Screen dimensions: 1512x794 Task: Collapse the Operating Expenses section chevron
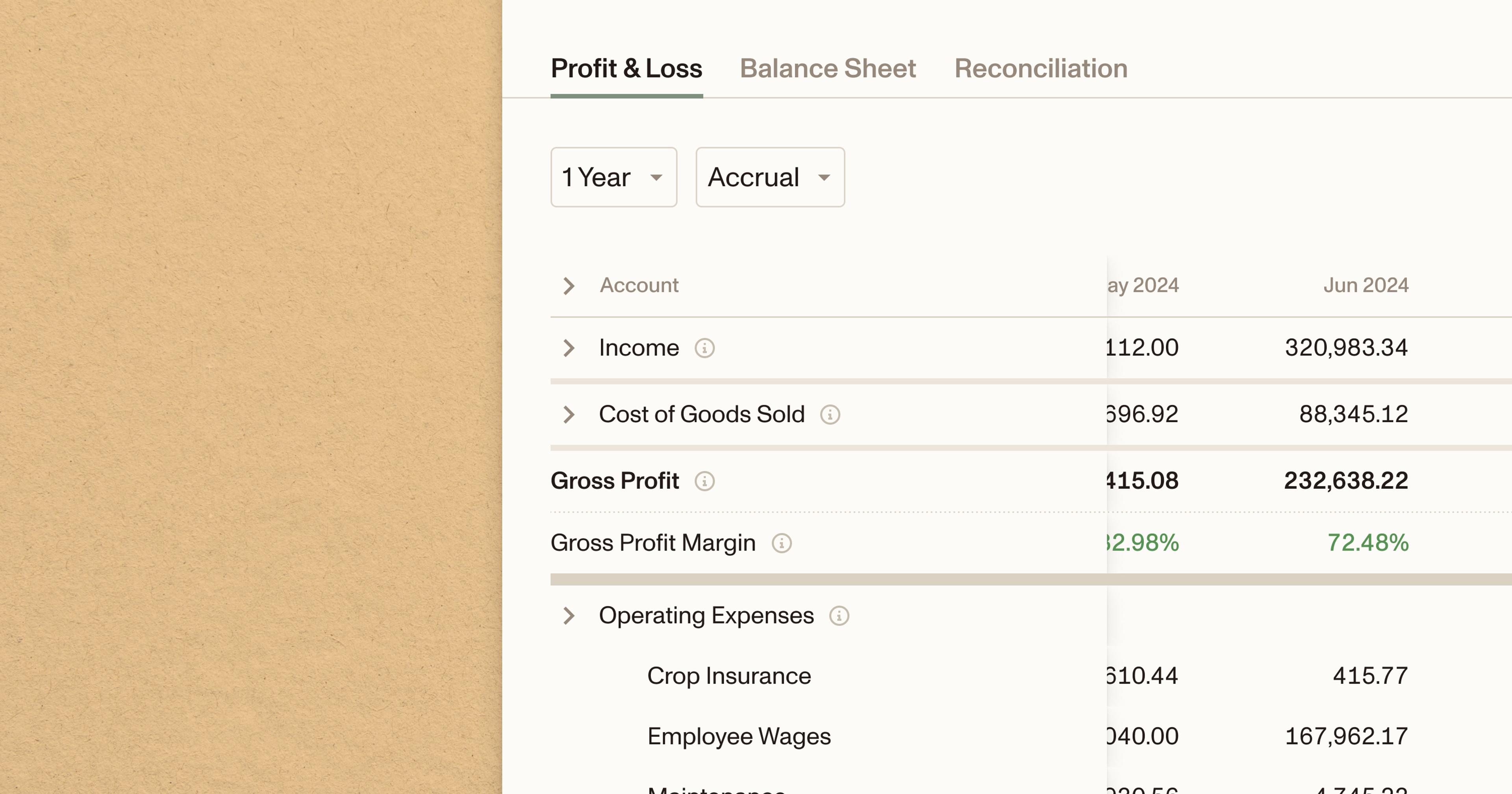pyautogui.click(x=568, y=616)
